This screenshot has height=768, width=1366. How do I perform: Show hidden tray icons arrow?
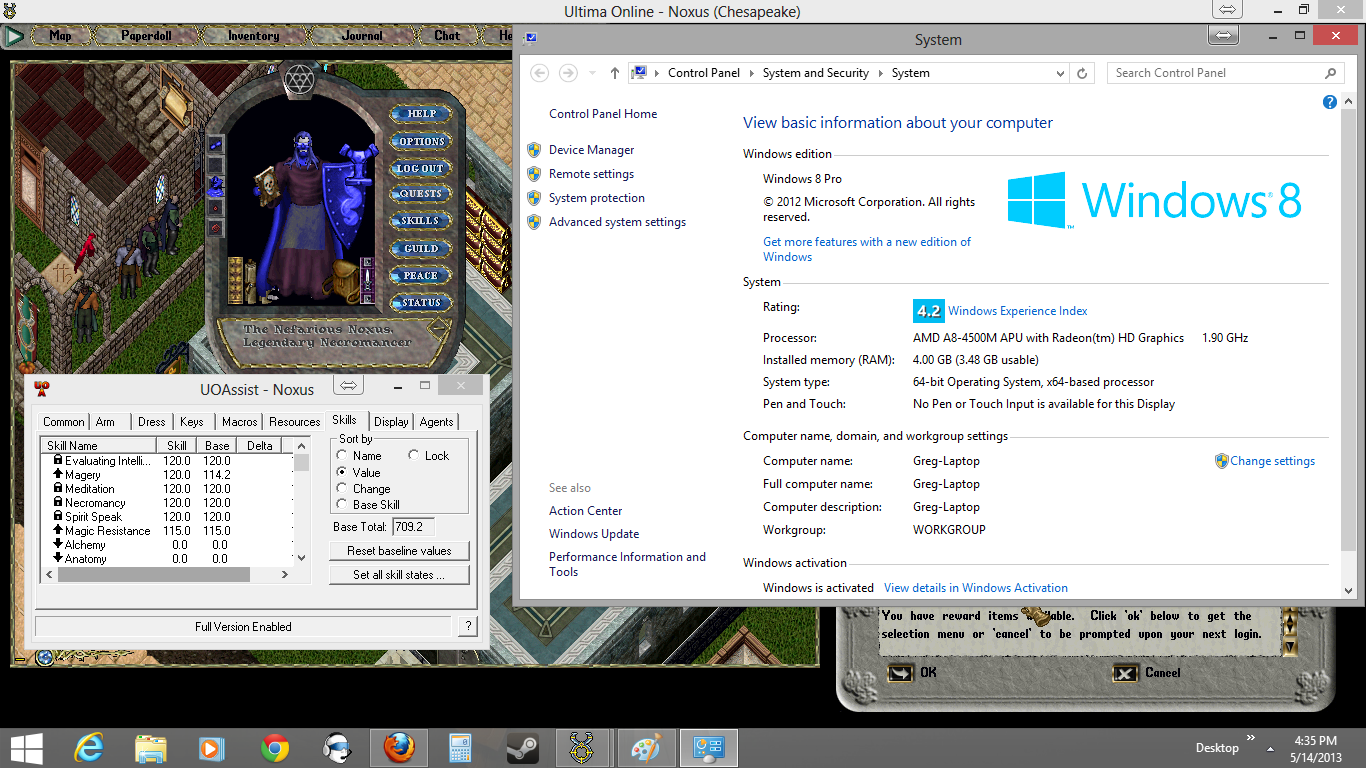1270,748
